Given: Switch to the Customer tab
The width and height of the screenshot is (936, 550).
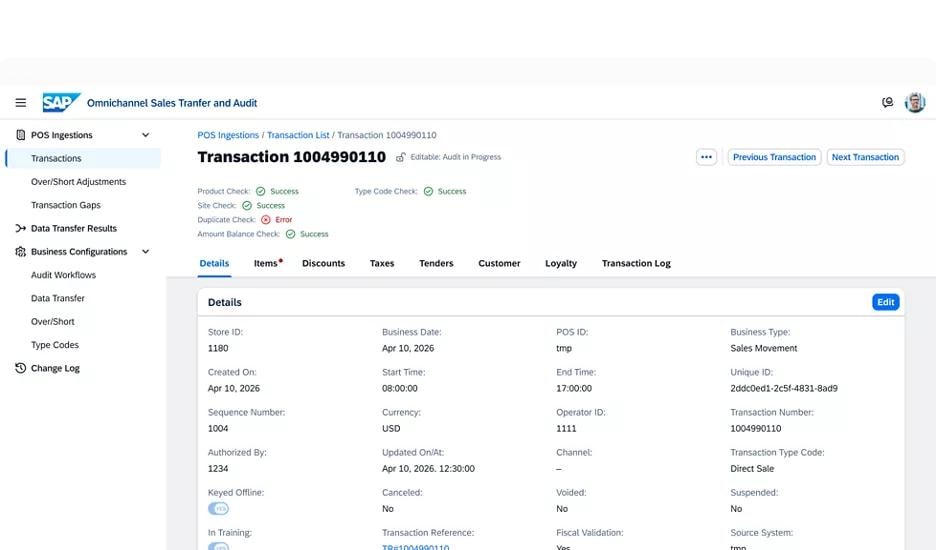Looking at the screenshot, I should pos(499,263).
